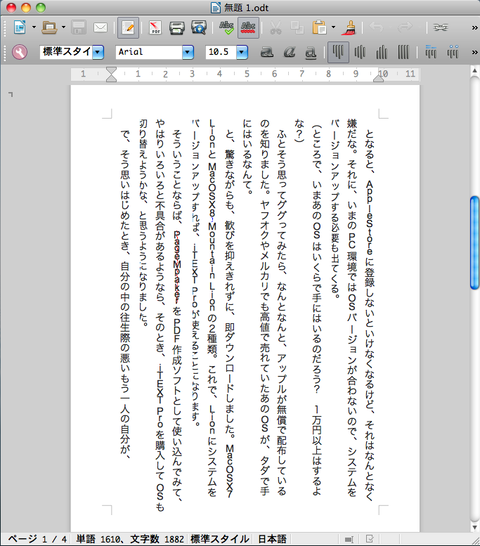The width and height of the screenshot is (480, 546).
Task: Open the font name dropdown arrow
Action: (188, 52)
